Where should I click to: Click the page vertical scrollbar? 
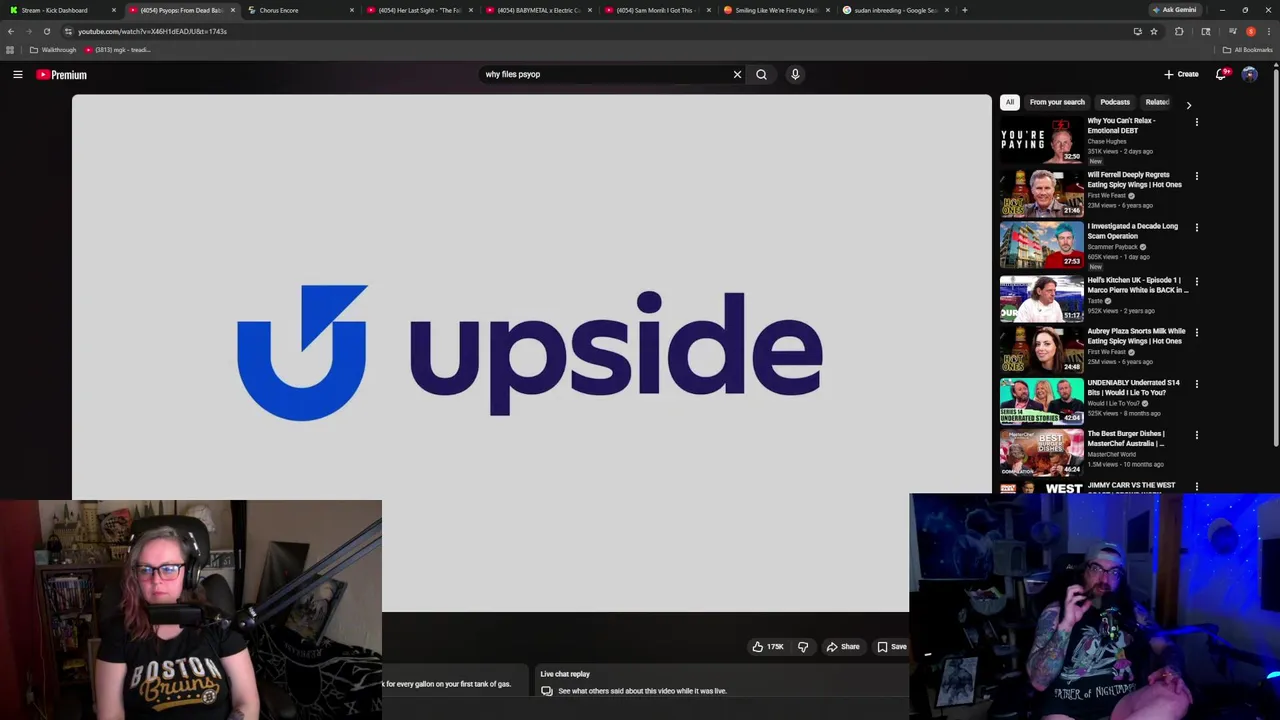coord(1275,258)
